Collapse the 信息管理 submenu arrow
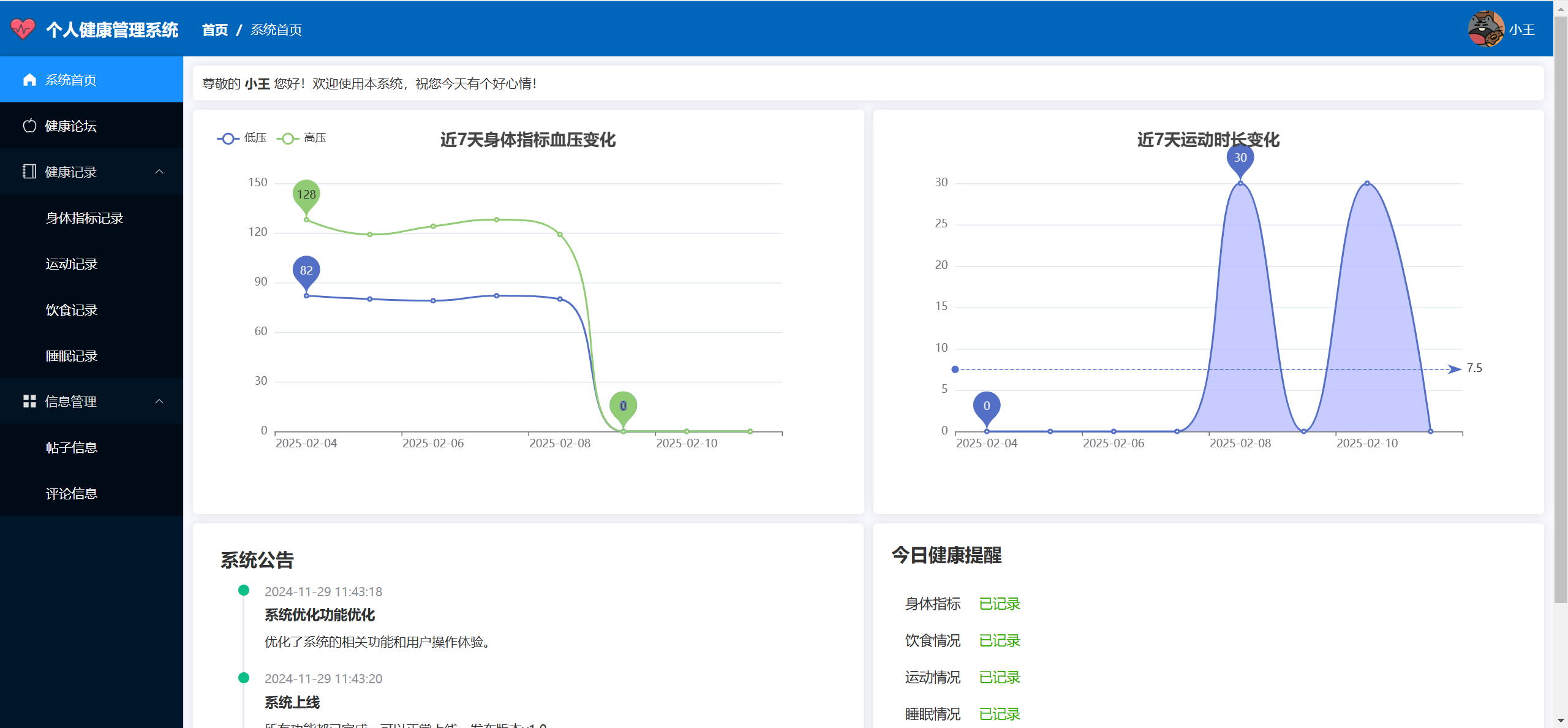Image resolution: width=1568 pixels, height=728 pixels. (x=159, y=401)
